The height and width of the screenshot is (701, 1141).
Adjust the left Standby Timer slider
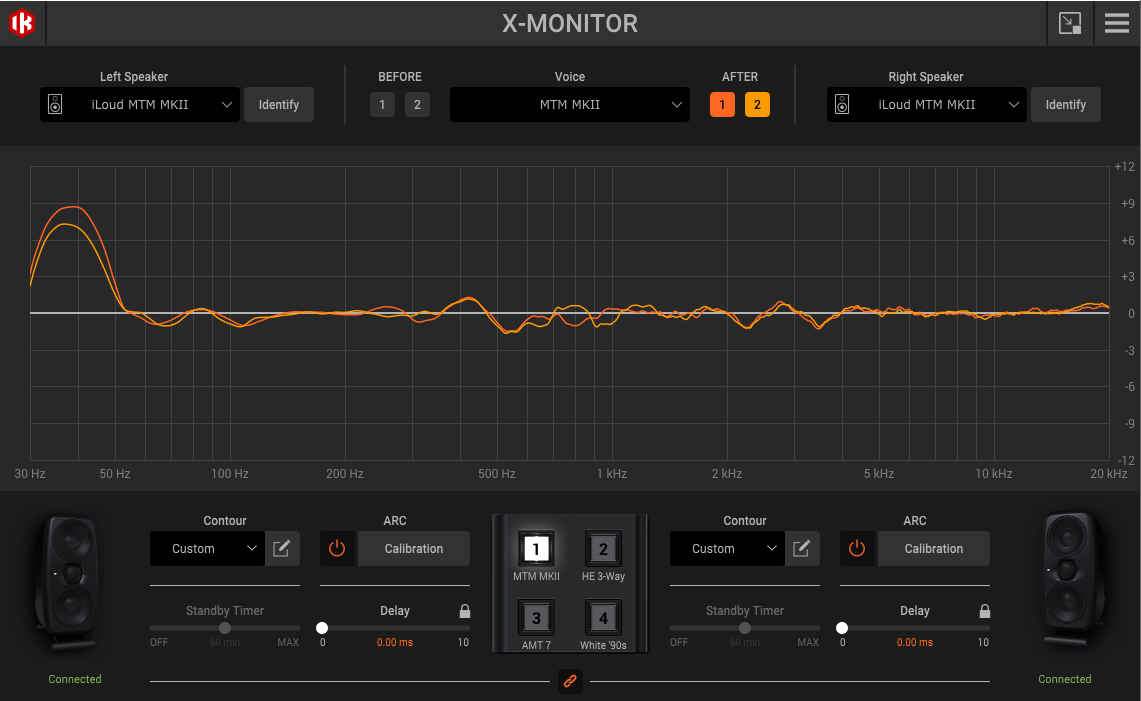point(225,627)
